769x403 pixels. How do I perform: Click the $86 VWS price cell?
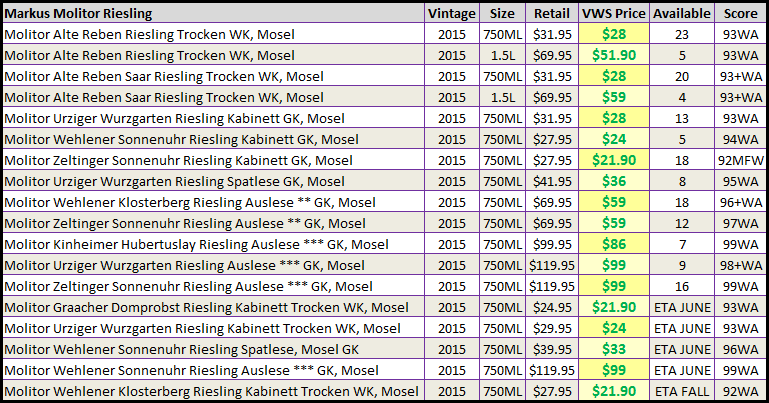(614, 244)
